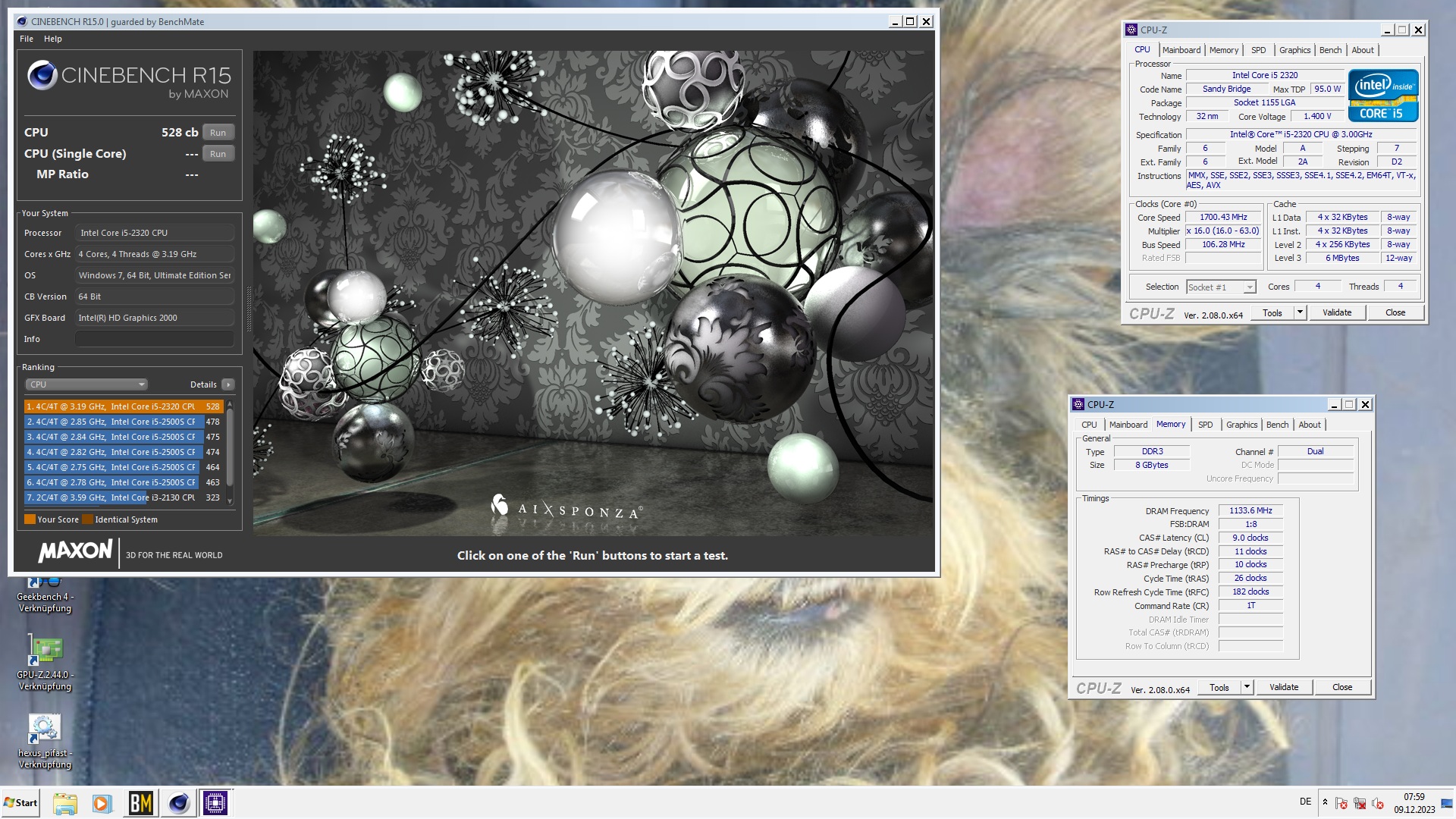Click the Cinebench R15 logo icon

pos(42,75)
